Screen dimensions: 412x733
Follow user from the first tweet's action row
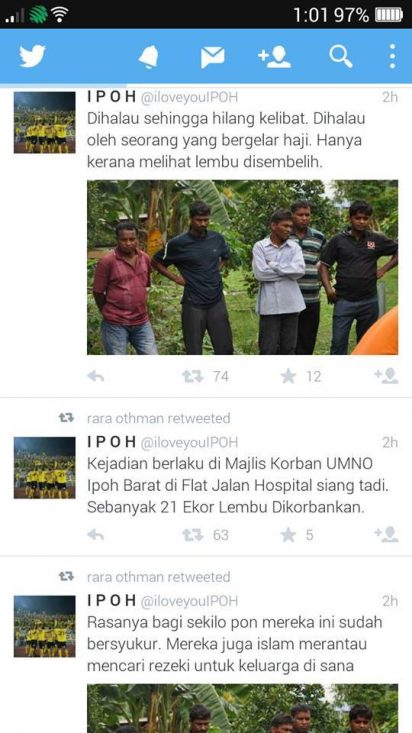click(x=386, y=376)
